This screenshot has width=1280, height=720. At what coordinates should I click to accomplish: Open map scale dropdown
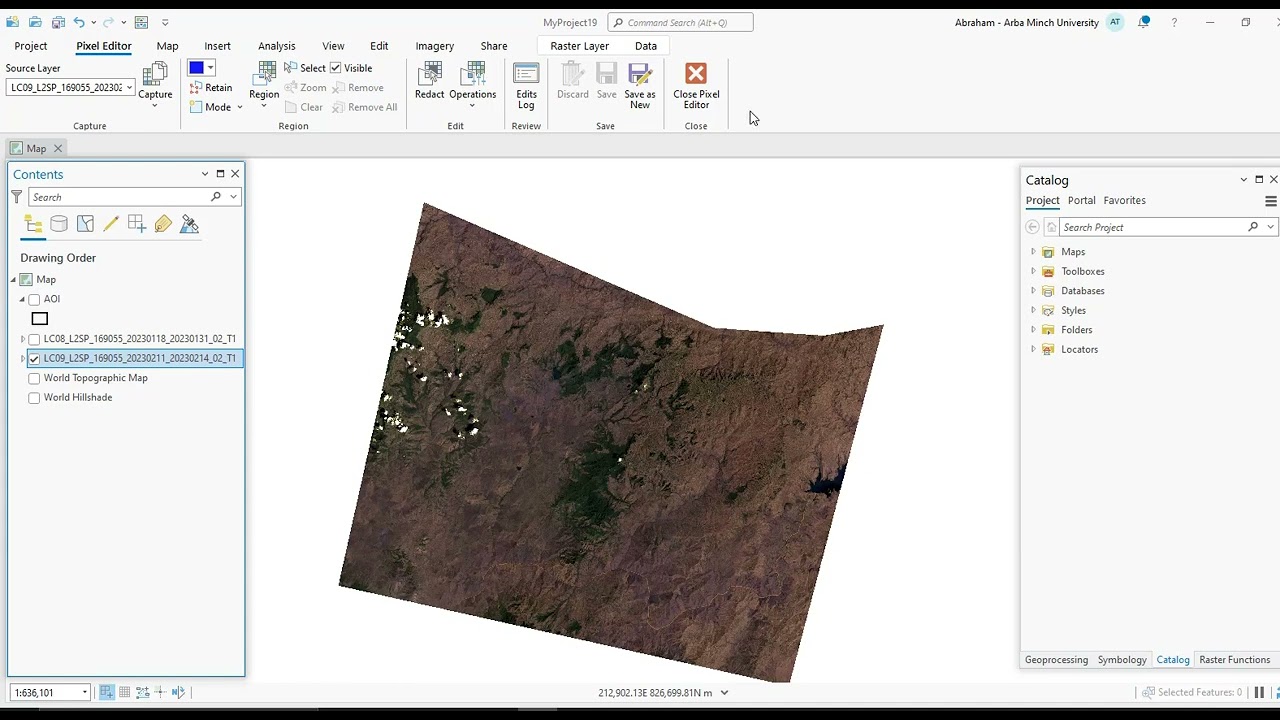point(84,692)
